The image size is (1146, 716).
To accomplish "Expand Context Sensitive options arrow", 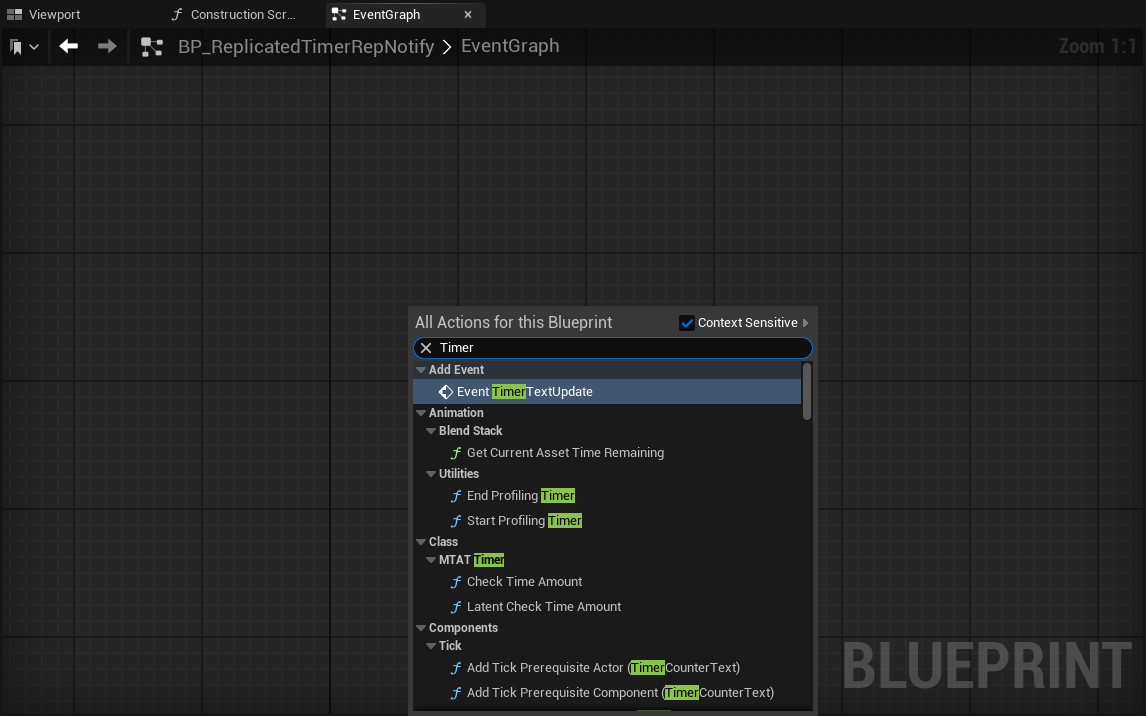I will (x=805, y=323).
